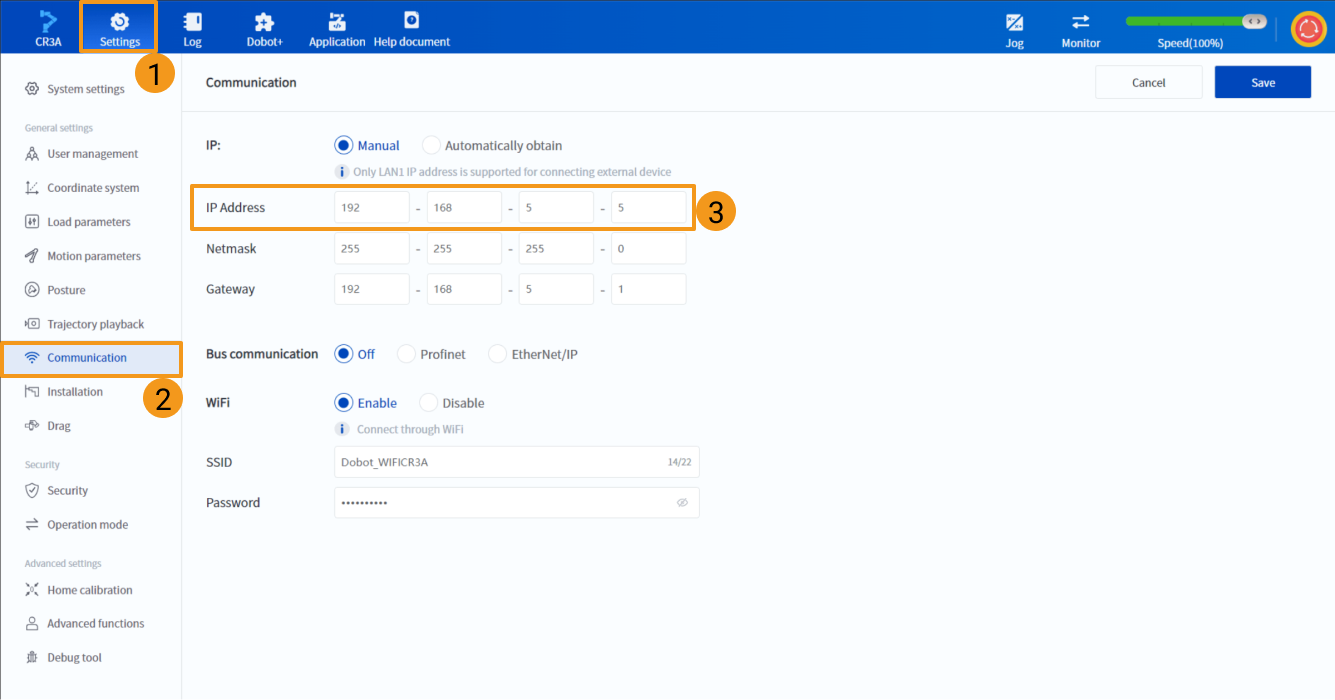Click the red emergency stop robot icon
The width and height of the screenshot is (1335, 700).
pos(1308,28)
